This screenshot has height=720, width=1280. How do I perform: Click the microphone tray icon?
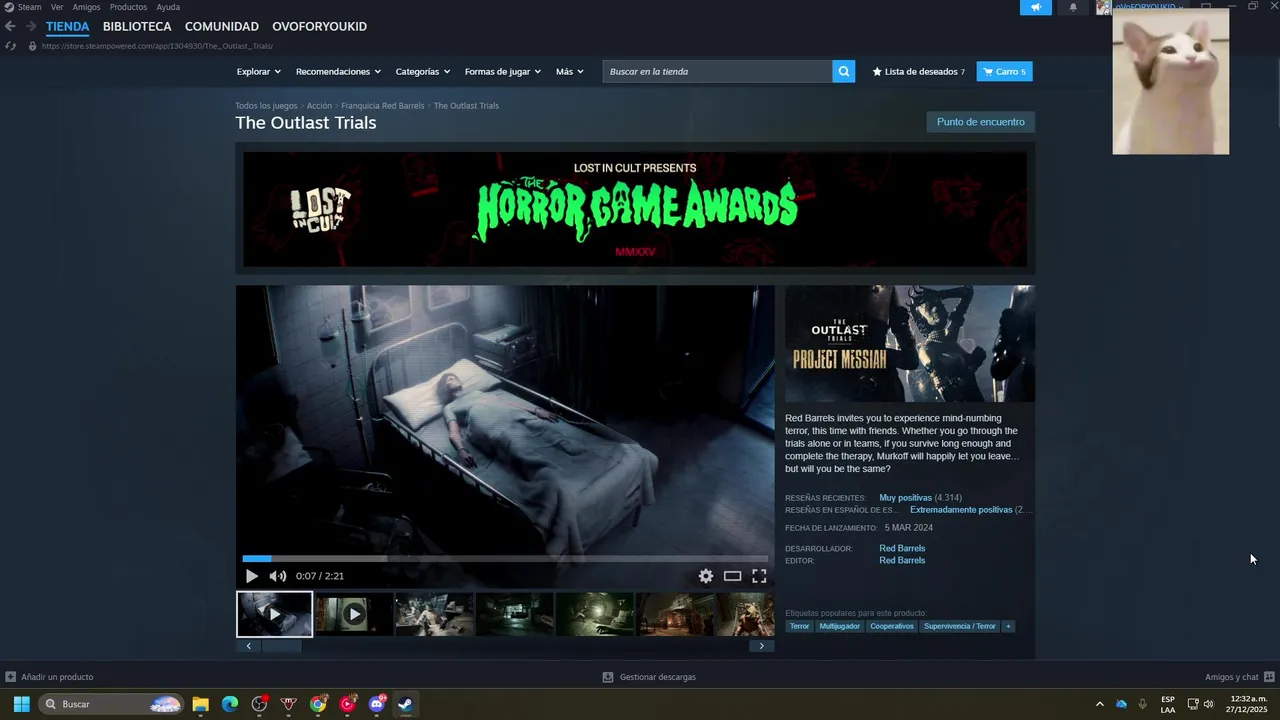tap(1142, 704)
